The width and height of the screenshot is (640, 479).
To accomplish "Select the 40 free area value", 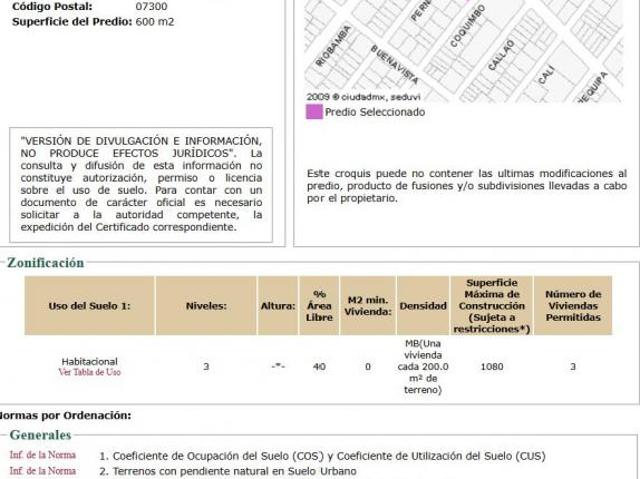I will tap(319, 367).
